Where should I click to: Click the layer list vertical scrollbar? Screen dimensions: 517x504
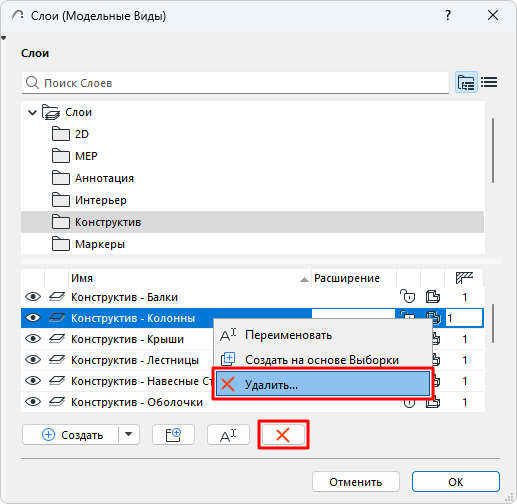[x=493, y=323]
